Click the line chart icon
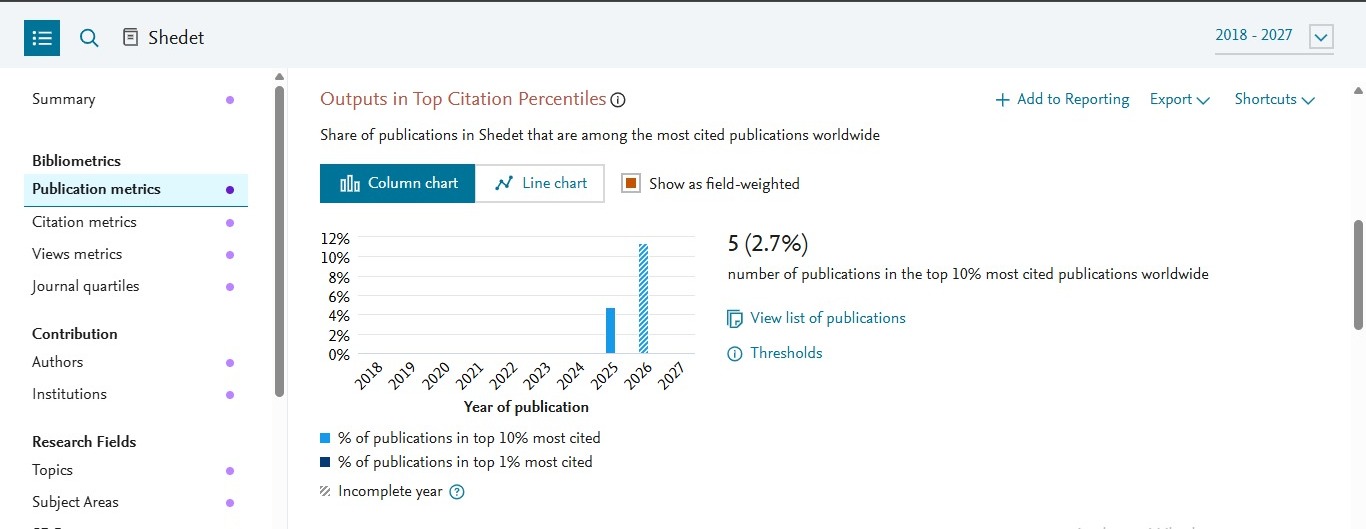The image size is (1366, 529). pos(504,183)
